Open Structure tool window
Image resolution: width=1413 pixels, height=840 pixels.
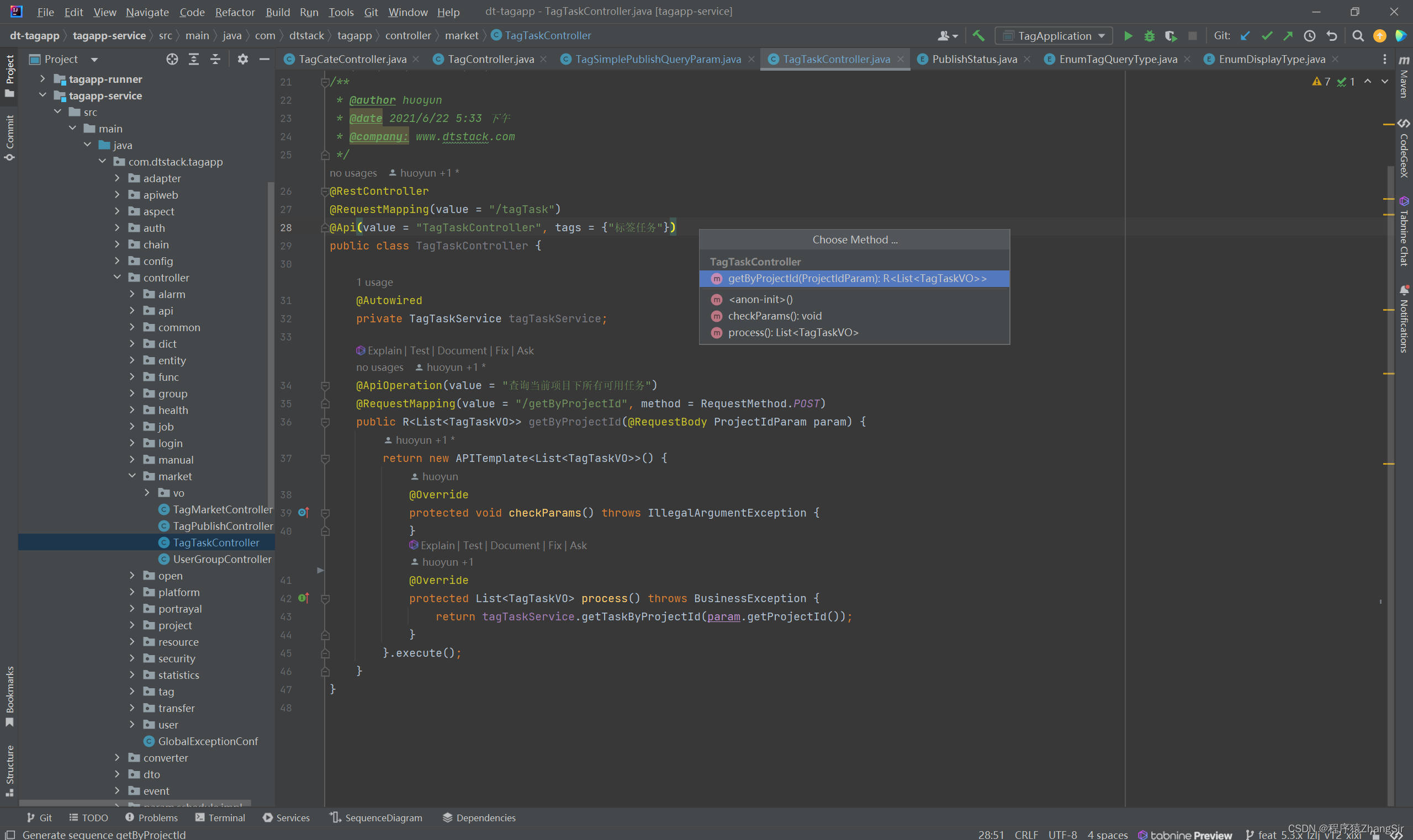tap(9, 770)
